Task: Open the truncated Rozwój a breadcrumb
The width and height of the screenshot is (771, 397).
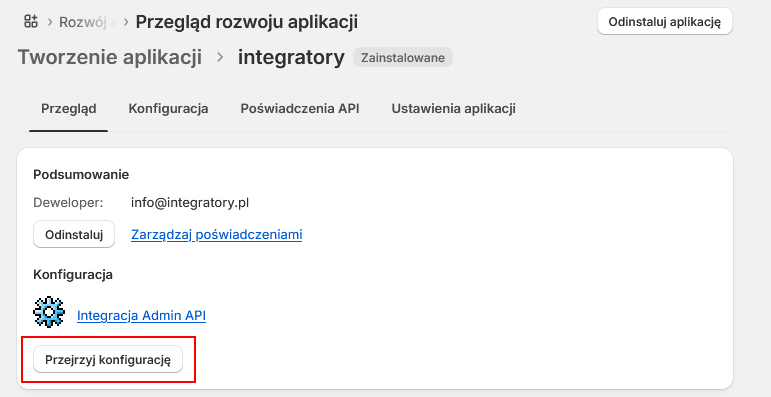Action: pos(88,22)
